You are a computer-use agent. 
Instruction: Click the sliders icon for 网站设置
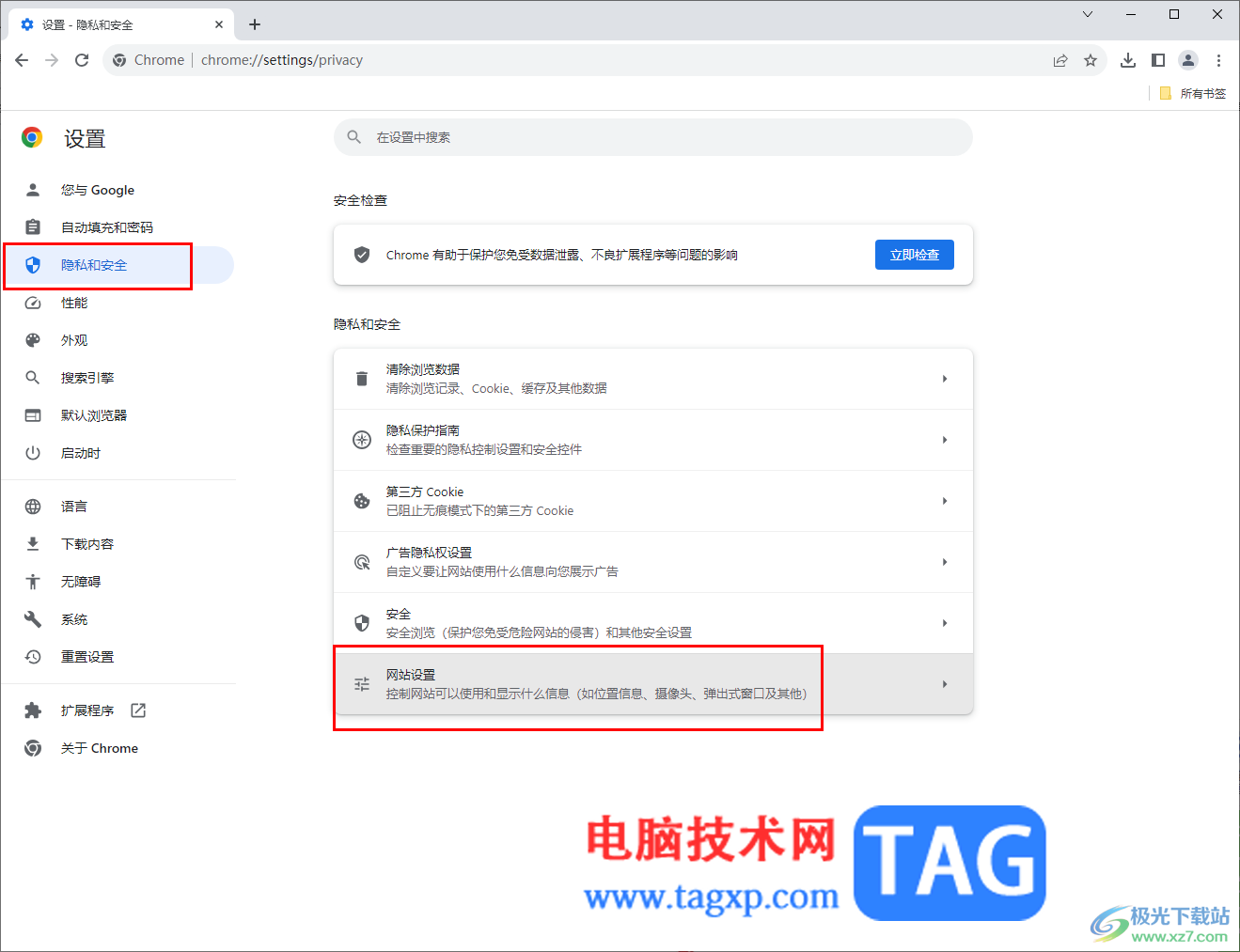tap(362, 684)
